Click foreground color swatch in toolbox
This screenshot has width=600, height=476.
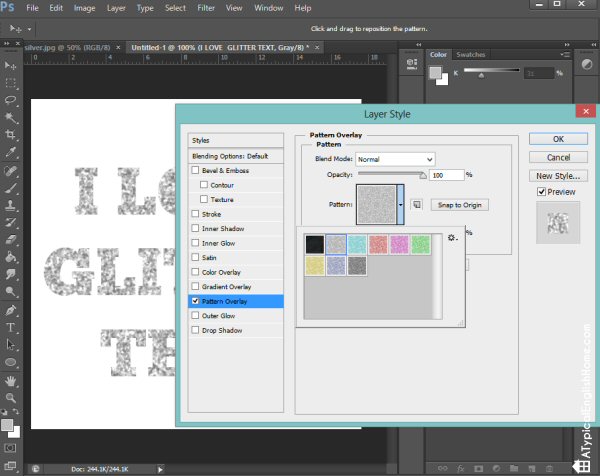pos(7,425)
